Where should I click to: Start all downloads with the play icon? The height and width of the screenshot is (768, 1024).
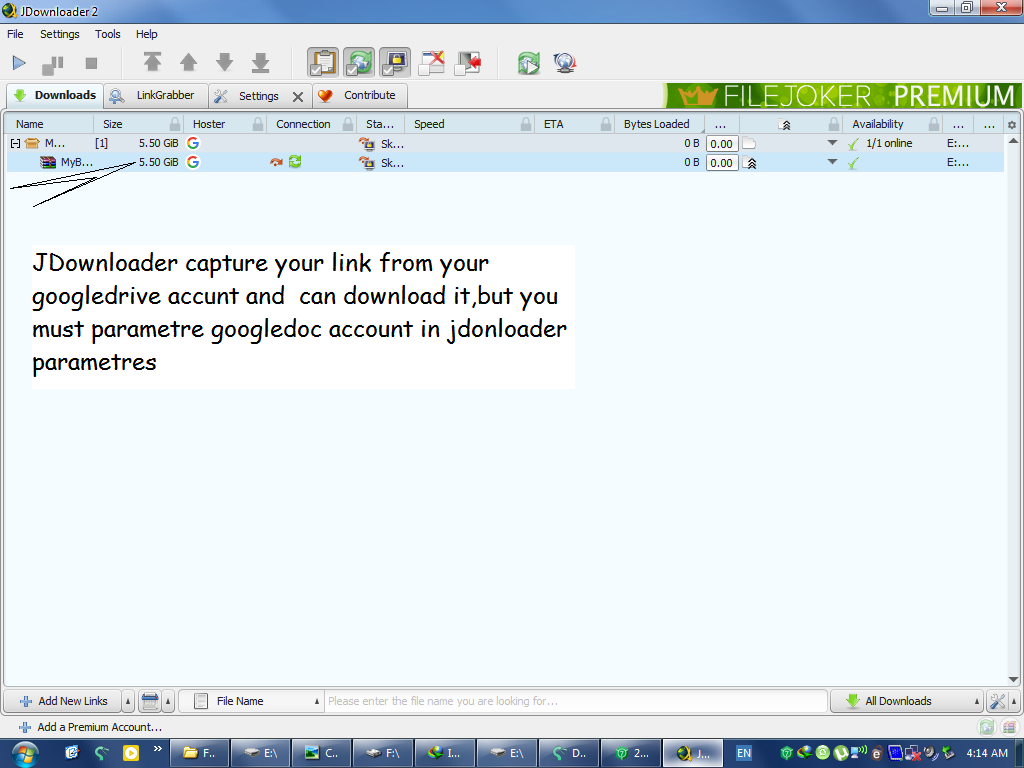pyautogui.click(x=19, y=63)
